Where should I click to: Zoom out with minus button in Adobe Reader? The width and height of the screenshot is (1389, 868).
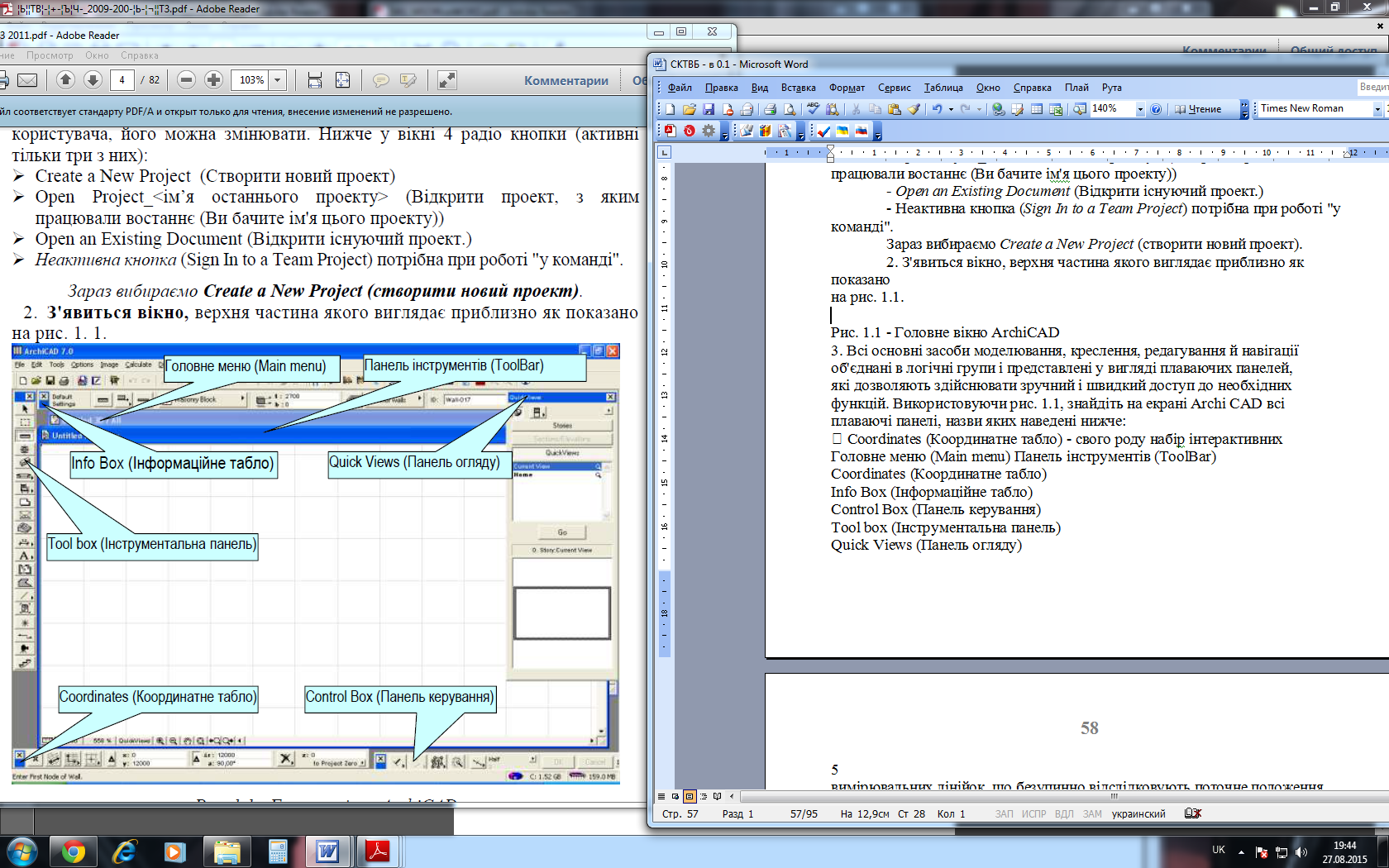click(x=187, y=80)
